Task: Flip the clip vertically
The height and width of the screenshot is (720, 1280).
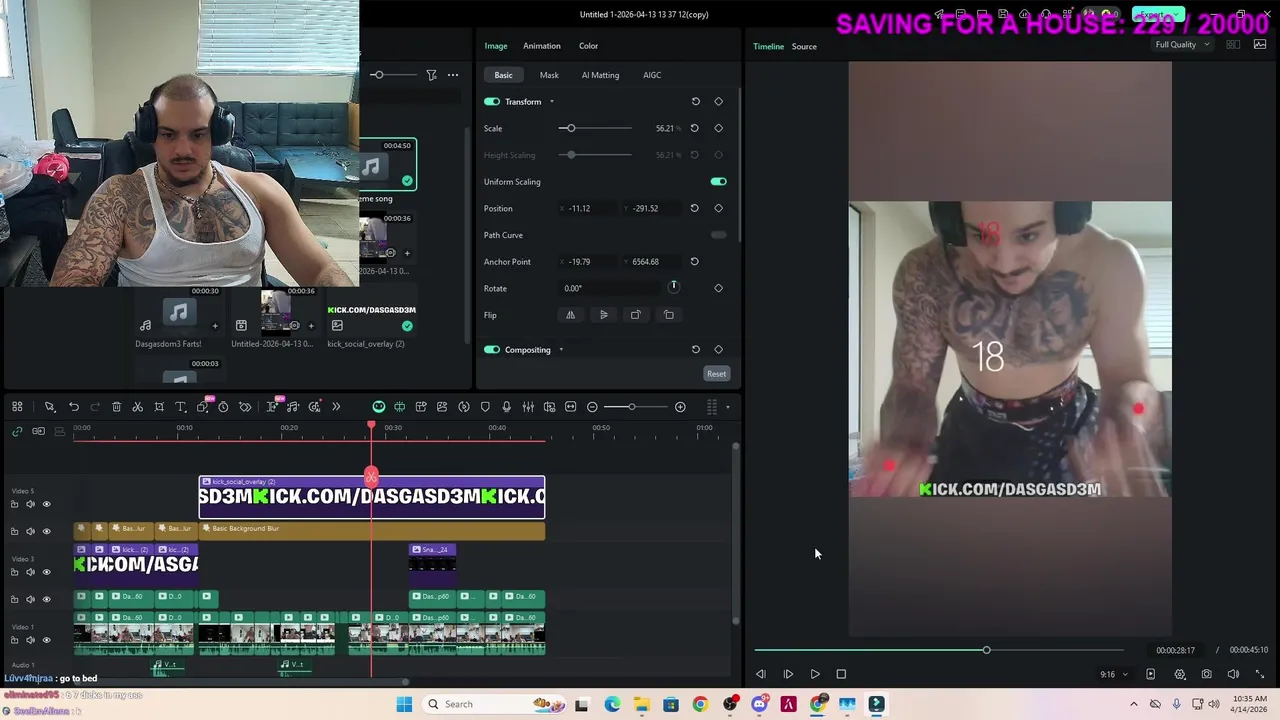Action: click(x=603, y=315)
